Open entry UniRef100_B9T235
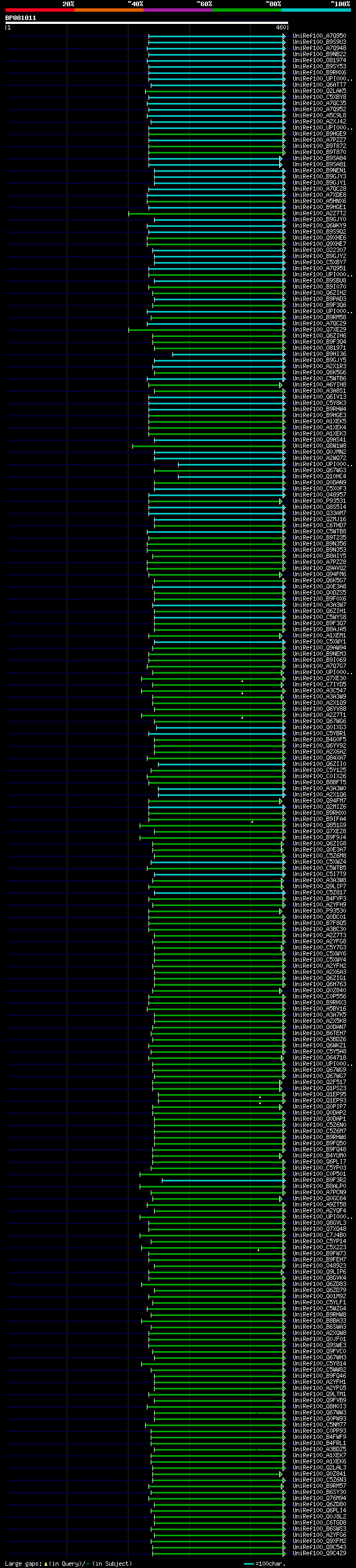Image resolution: width=356 pixels, height=1568 pixels. (x=319, y=537)
